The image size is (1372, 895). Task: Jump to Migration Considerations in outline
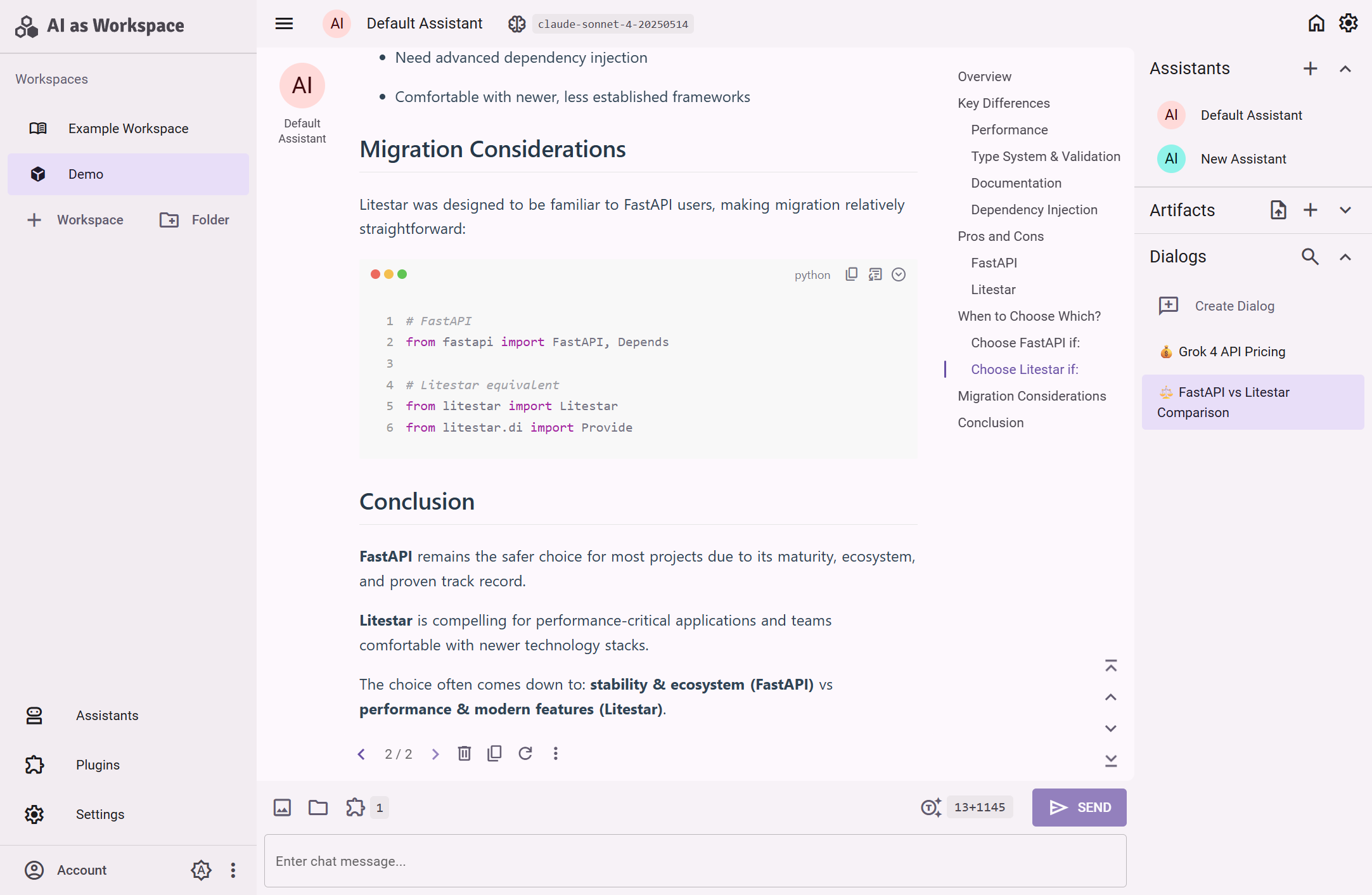click(1031, 396)
